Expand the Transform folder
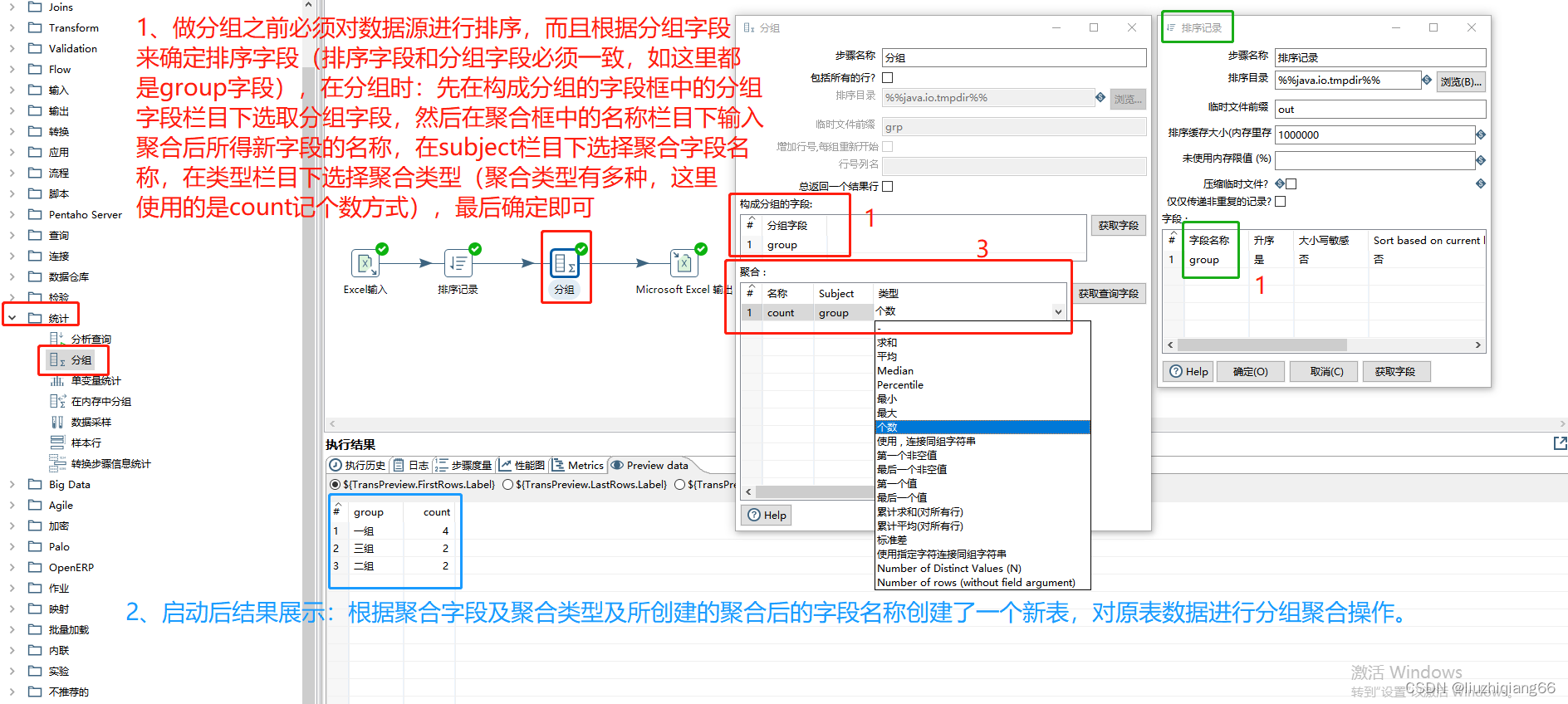The image size is (1568, 704). (12, 27)
